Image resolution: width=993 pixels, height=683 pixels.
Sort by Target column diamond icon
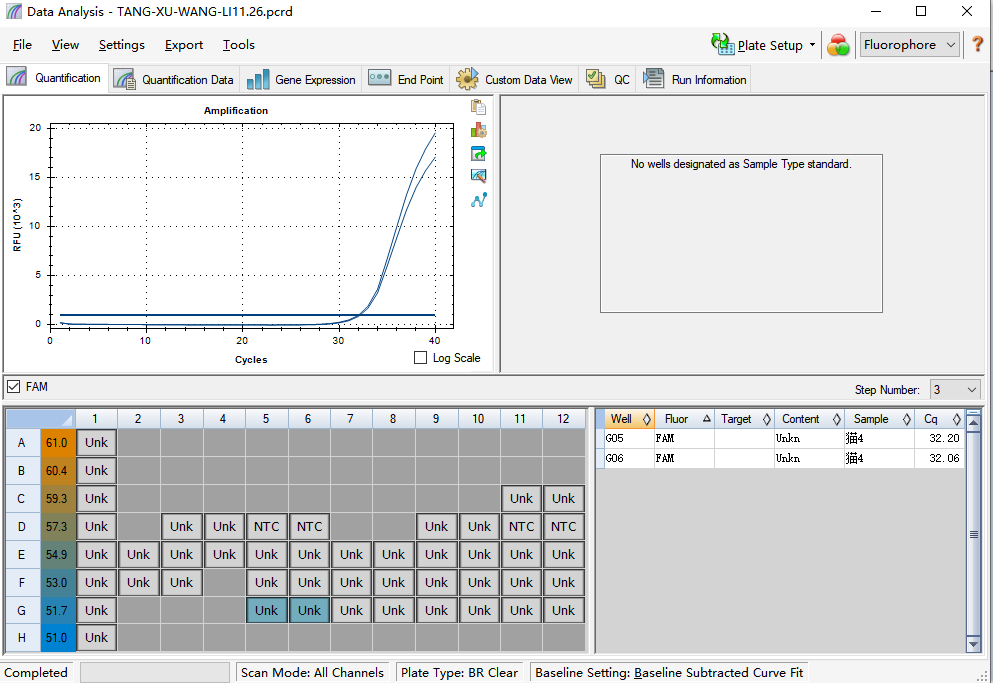(766, 419)
